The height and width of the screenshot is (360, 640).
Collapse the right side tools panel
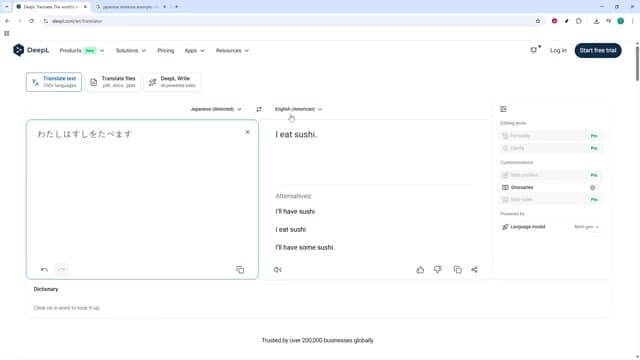point(503,109)
